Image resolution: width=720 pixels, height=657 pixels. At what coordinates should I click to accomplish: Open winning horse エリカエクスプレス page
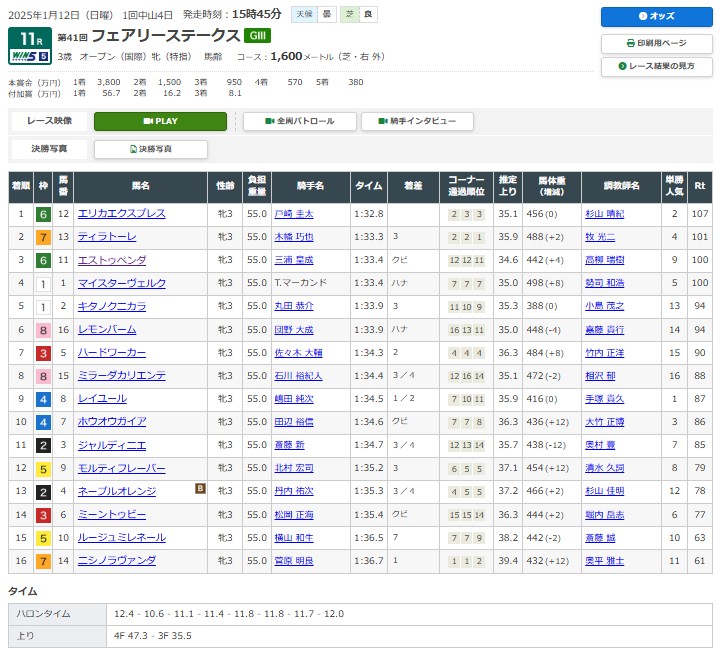(121, 214)
